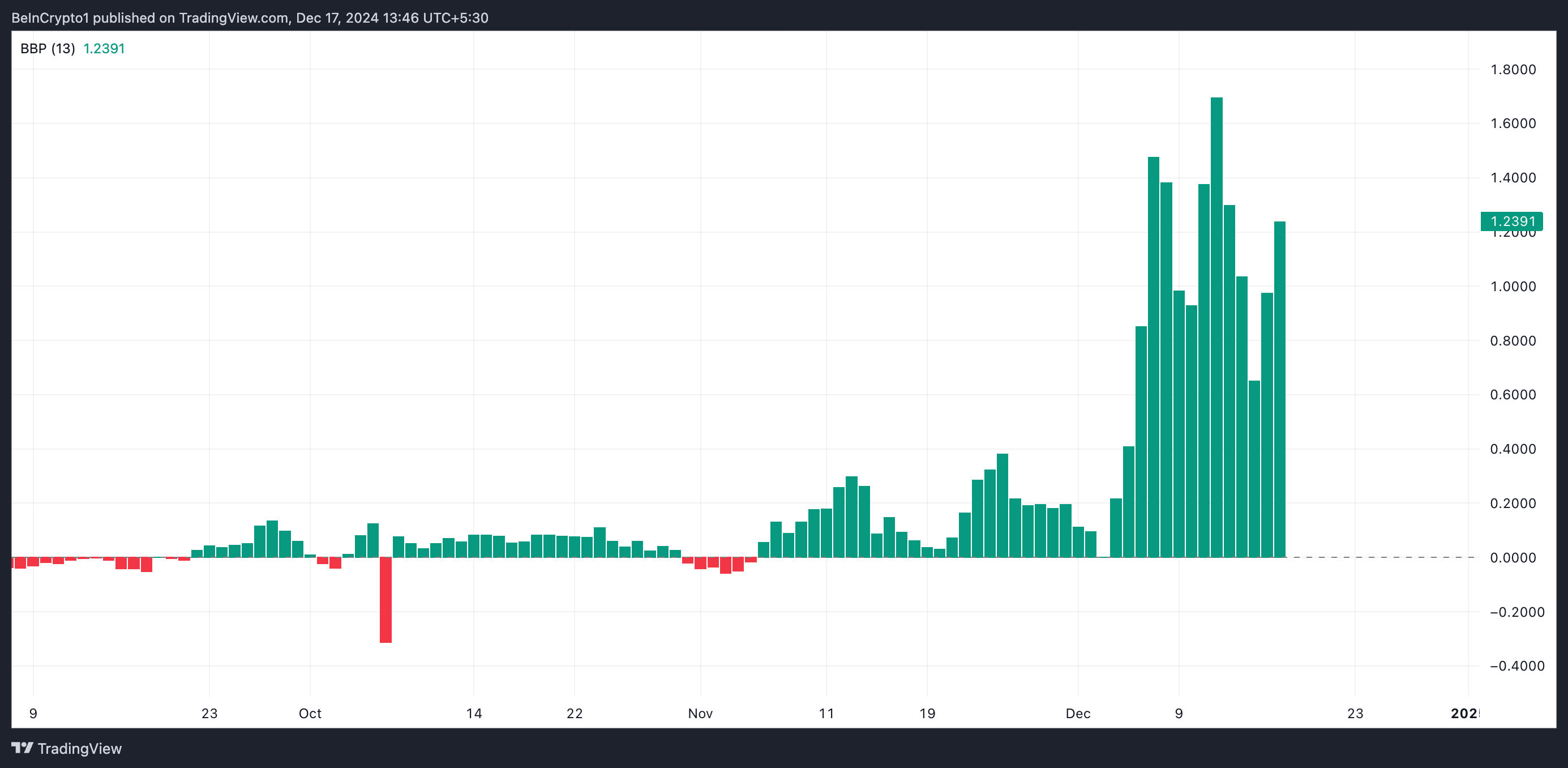Click the Nov label on time axis
Screen dimensions: 1568x768
click(x=700, y=713)
